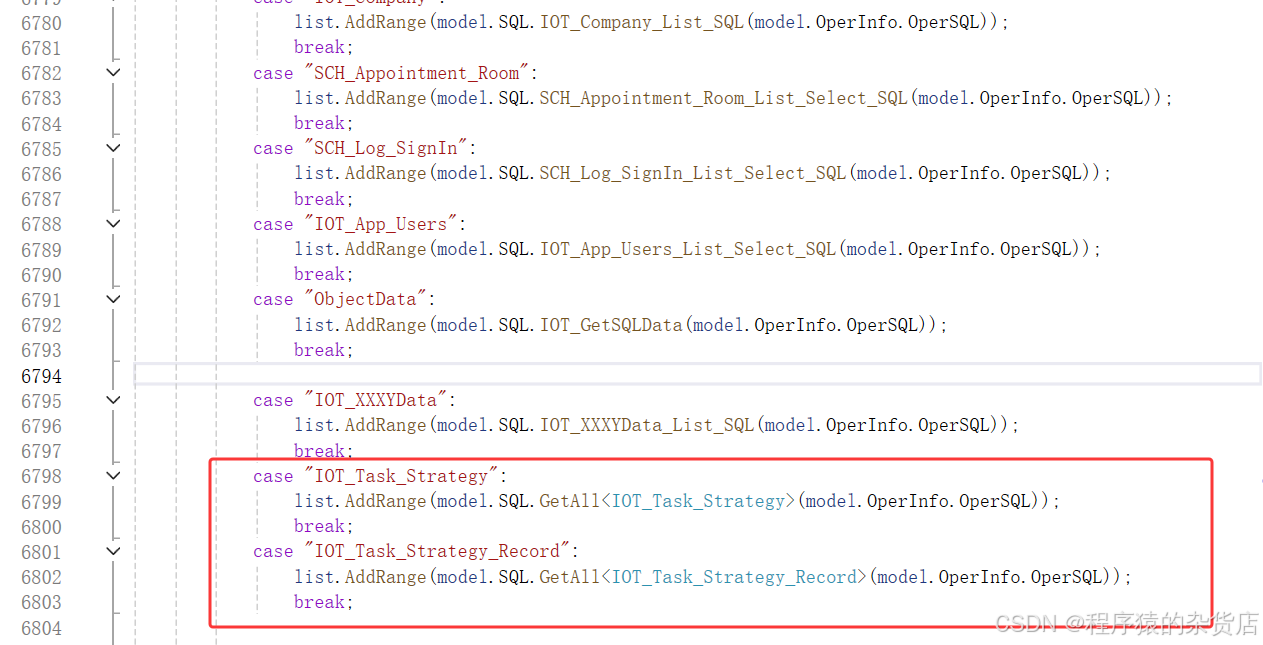Click IOT_Task_Strategy_Record type in GetAll on line 6802
The width and height of the screenshot is (1263, 645).
tap(734, 577)
